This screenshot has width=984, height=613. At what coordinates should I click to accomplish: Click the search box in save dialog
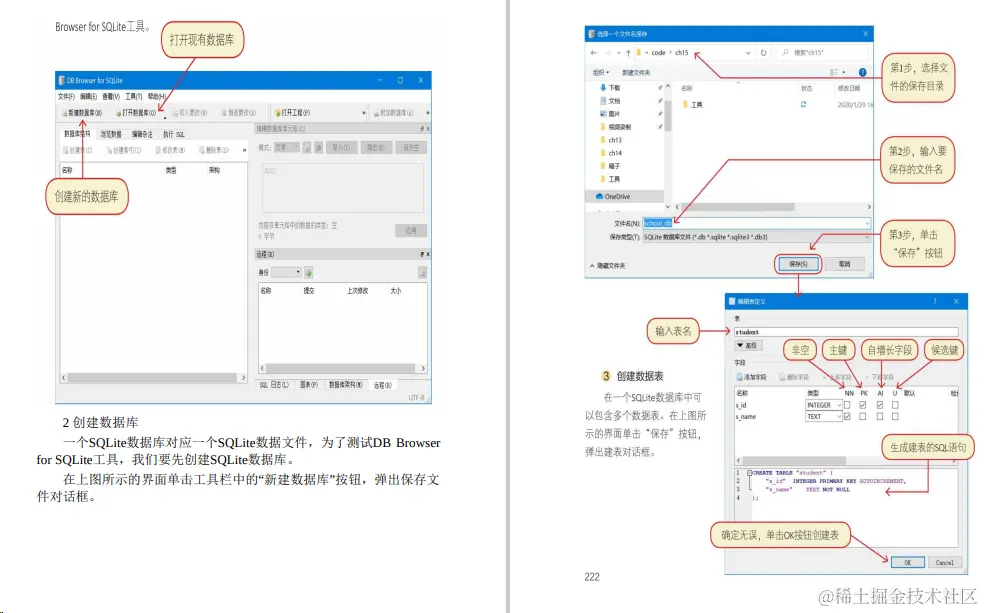[823, 53]
